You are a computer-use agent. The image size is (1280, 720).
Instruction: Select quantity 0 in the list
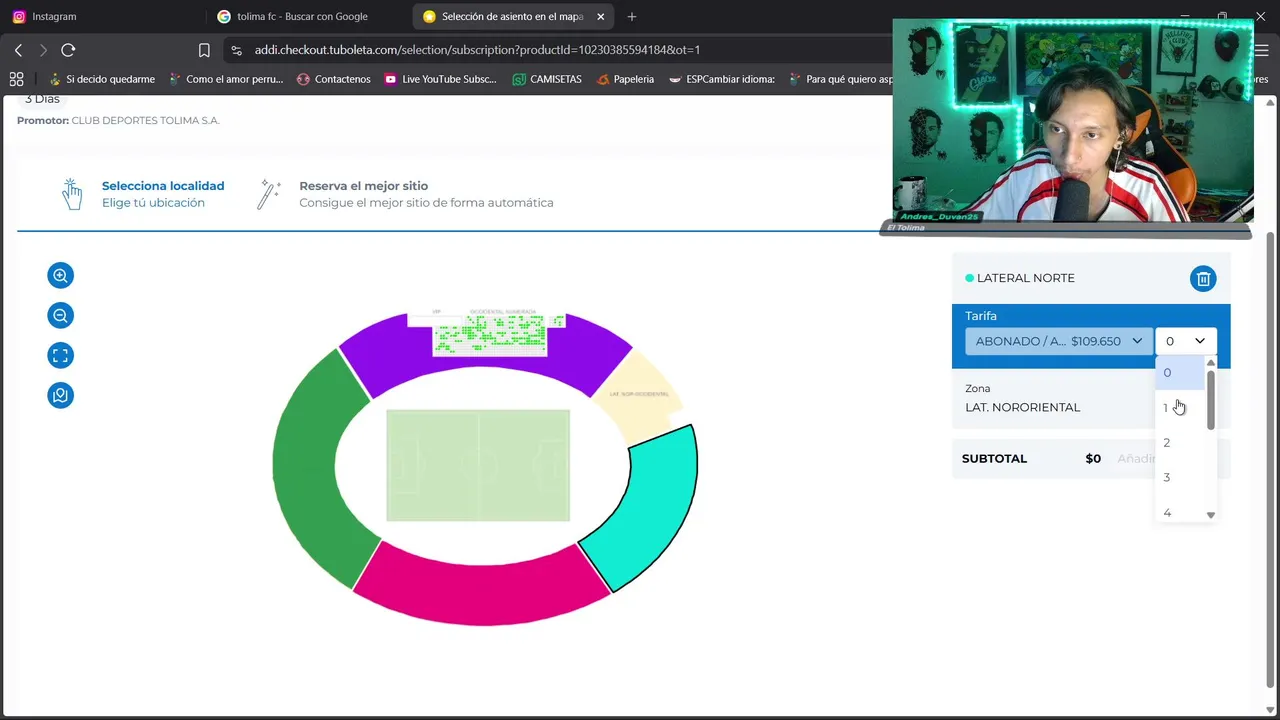tap(1181, 372)
